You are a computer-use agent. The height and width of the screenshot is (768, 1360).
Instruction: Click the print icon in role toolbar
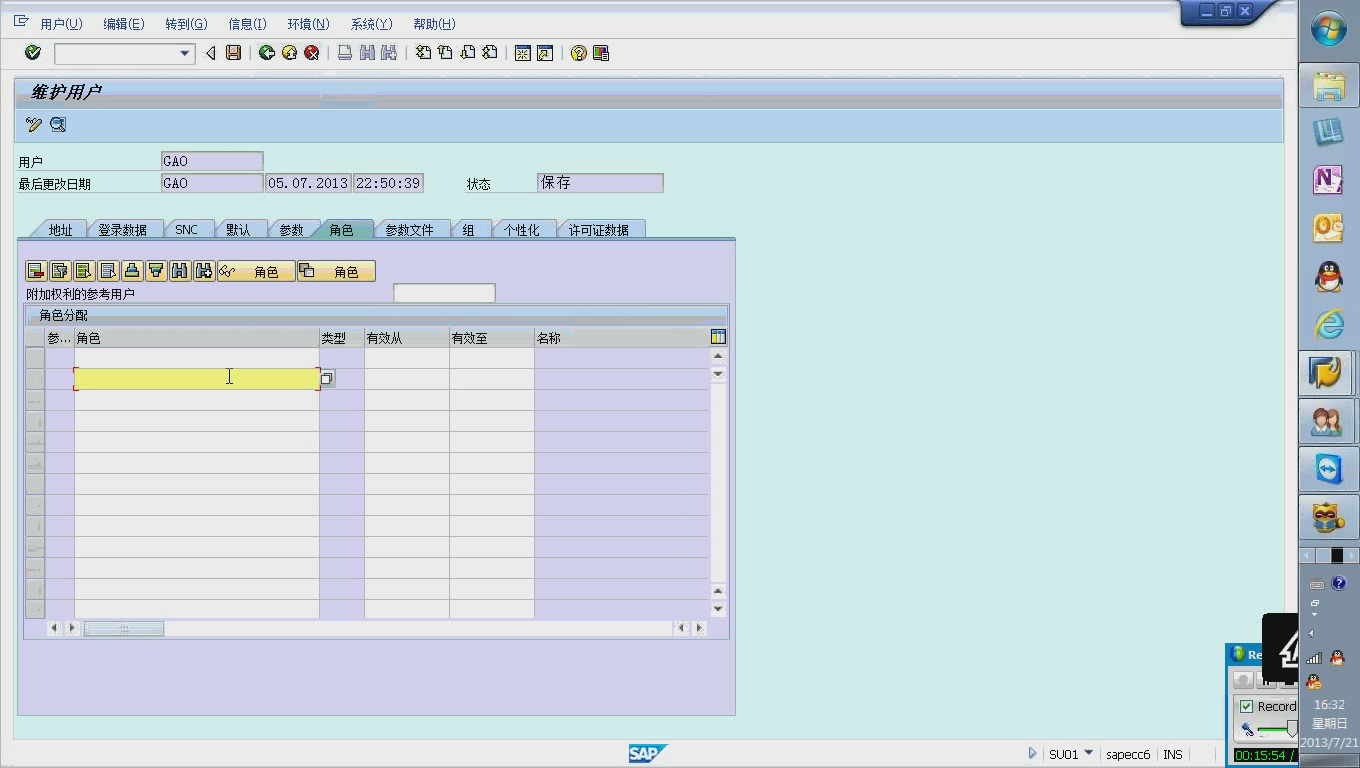[x=132, y=271]
